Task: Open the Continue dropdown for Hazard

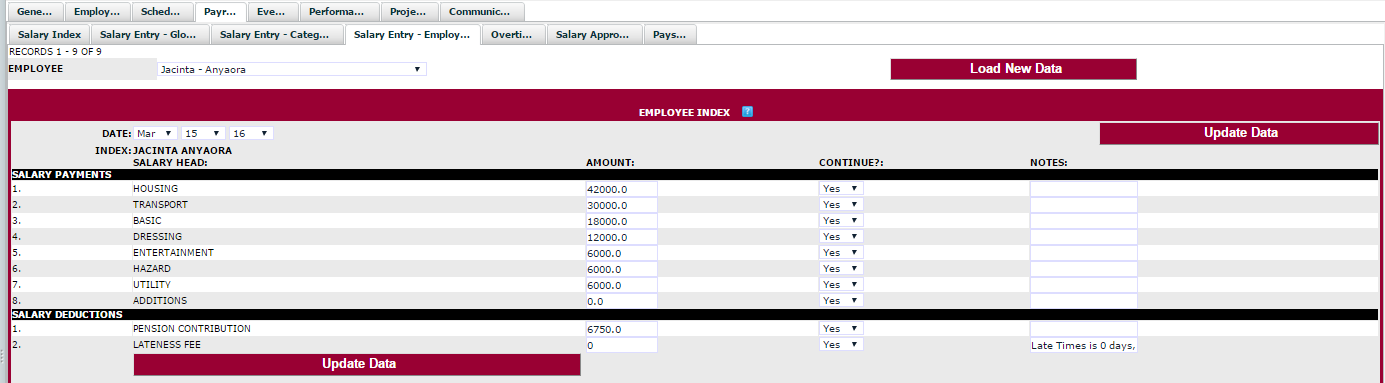Action: tap(841, 269)
